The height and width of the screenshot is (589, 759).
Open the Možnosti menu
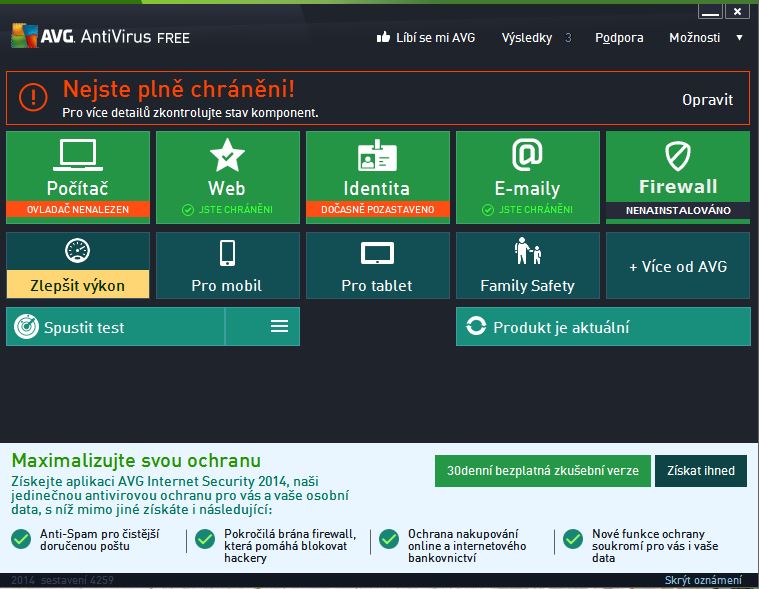click(695, 37)
